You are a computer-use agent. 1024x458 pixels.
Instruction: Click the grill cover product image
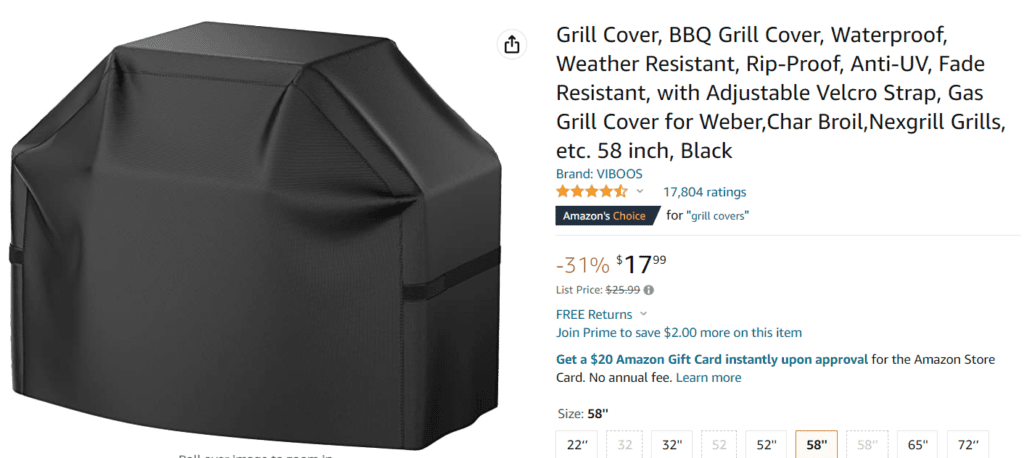(x=256, y=235)
